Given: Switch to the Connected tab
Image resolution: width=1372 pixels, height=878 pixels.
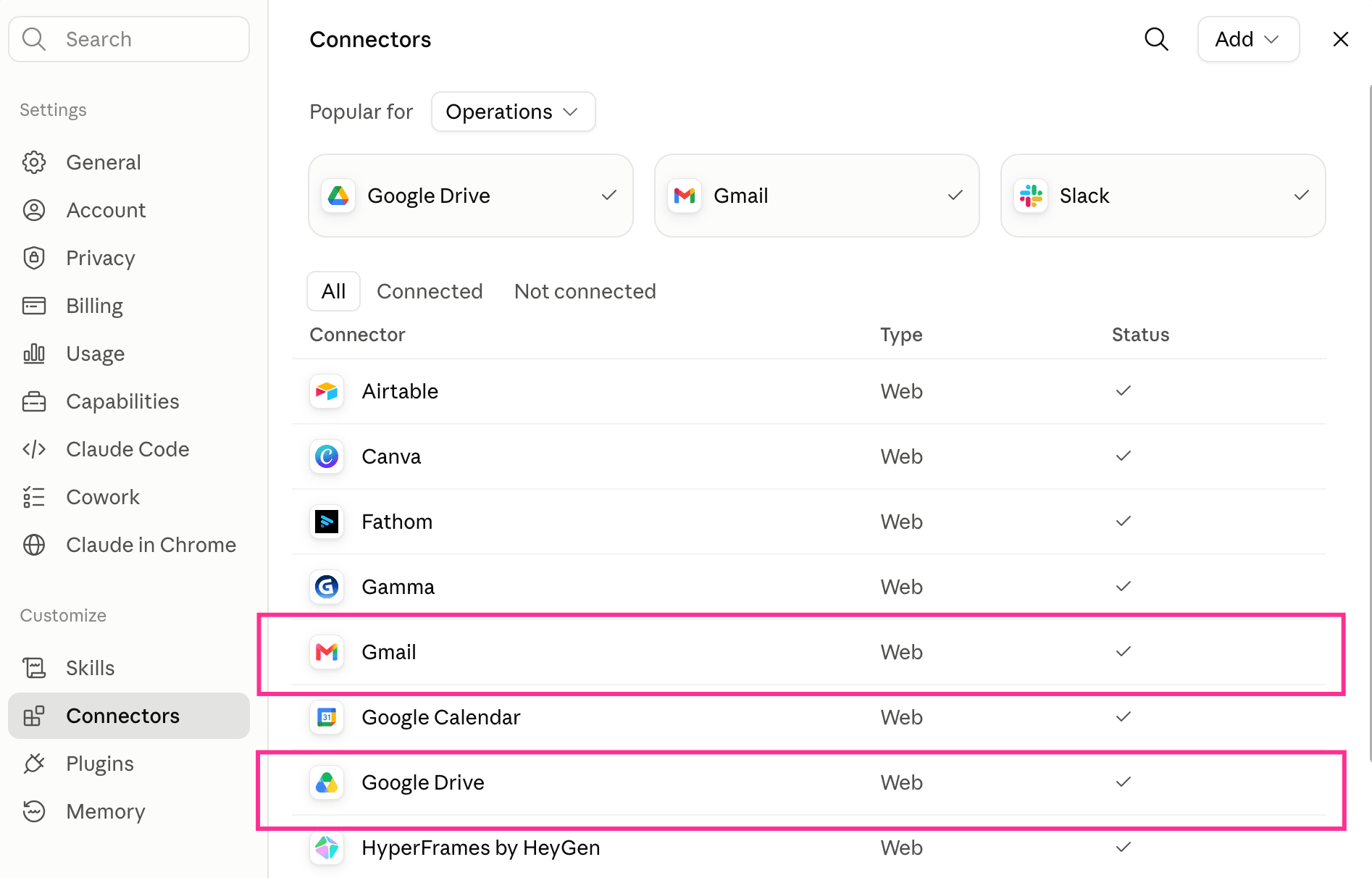Looking at the screenshot, I should (430, 291).
